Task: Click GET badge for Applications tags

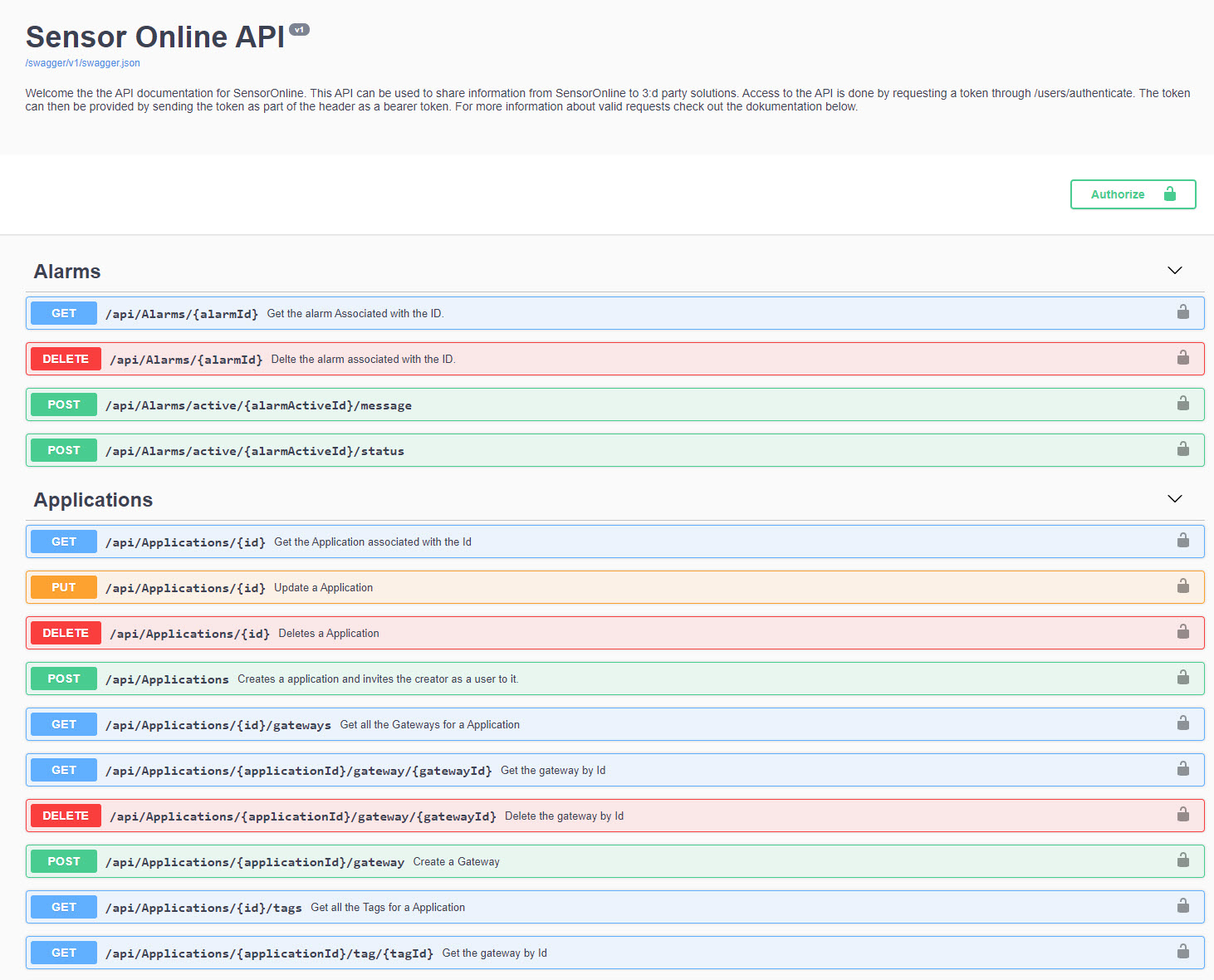Action: click(64, 907)
